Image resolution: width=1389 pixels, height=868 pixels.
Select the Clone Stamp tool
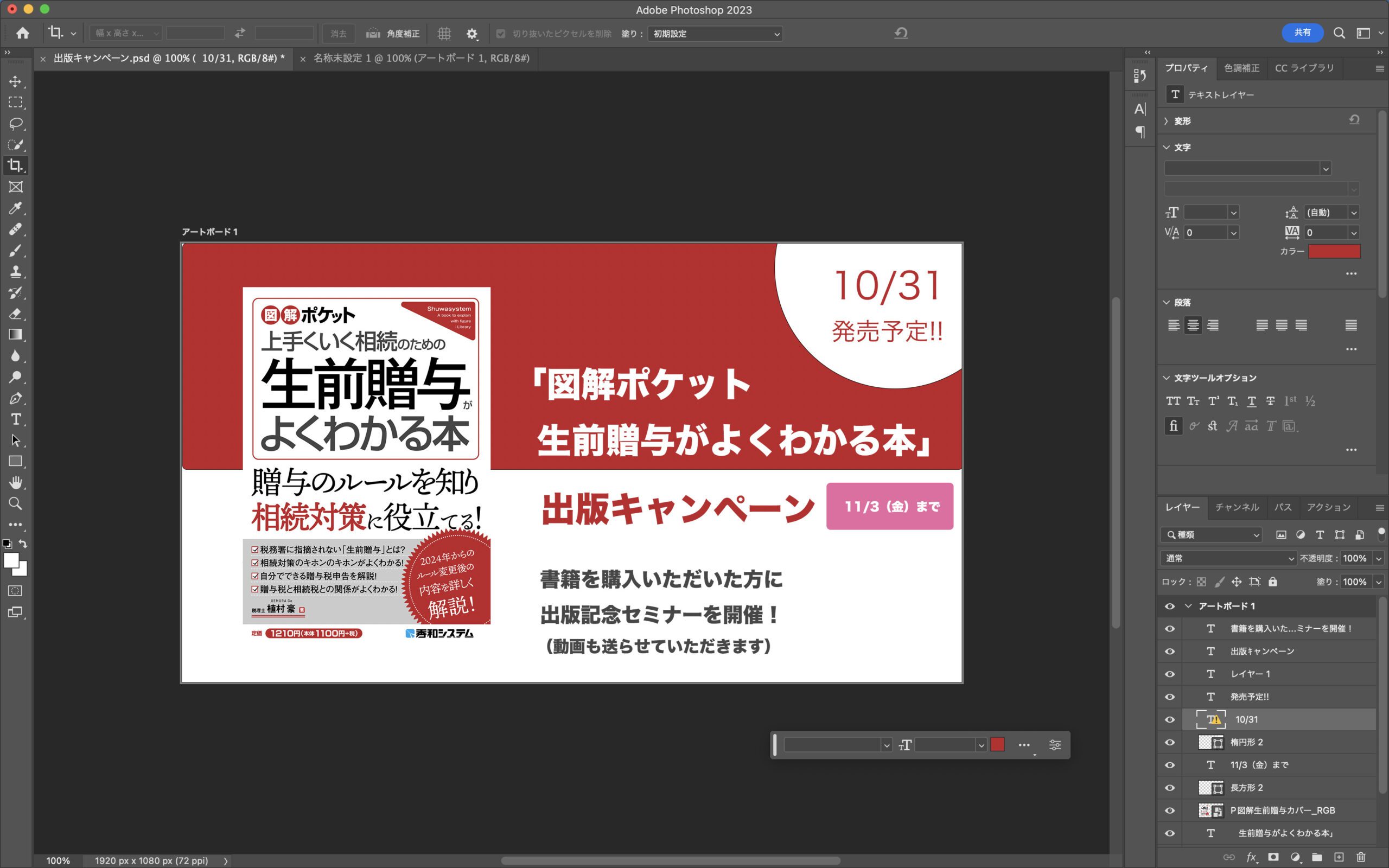click(x=16, y=272)
